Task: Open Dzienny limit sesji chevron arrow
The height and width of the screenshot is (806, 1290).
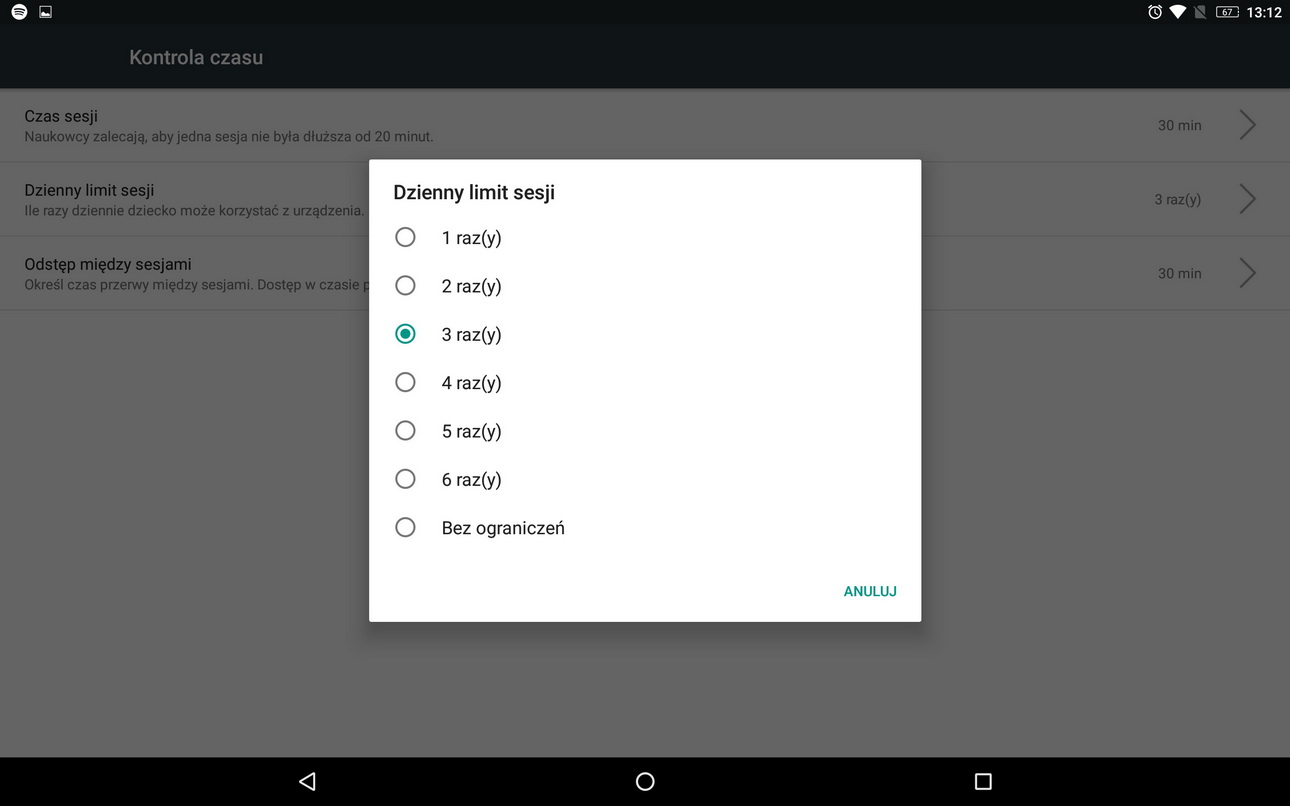Action: [1247, 199]
